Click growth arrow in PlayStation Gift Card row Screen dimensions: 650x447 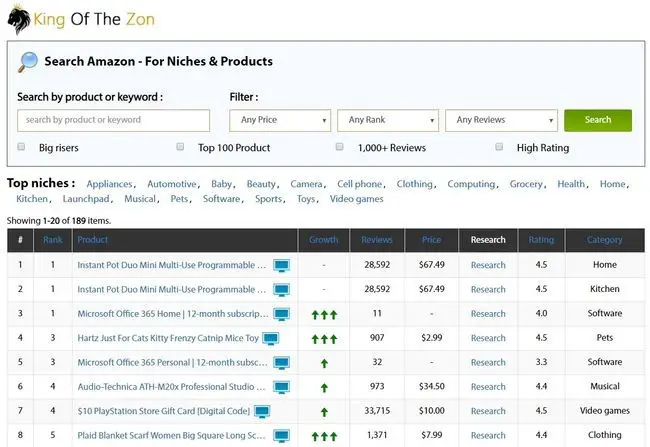(324, 412)
